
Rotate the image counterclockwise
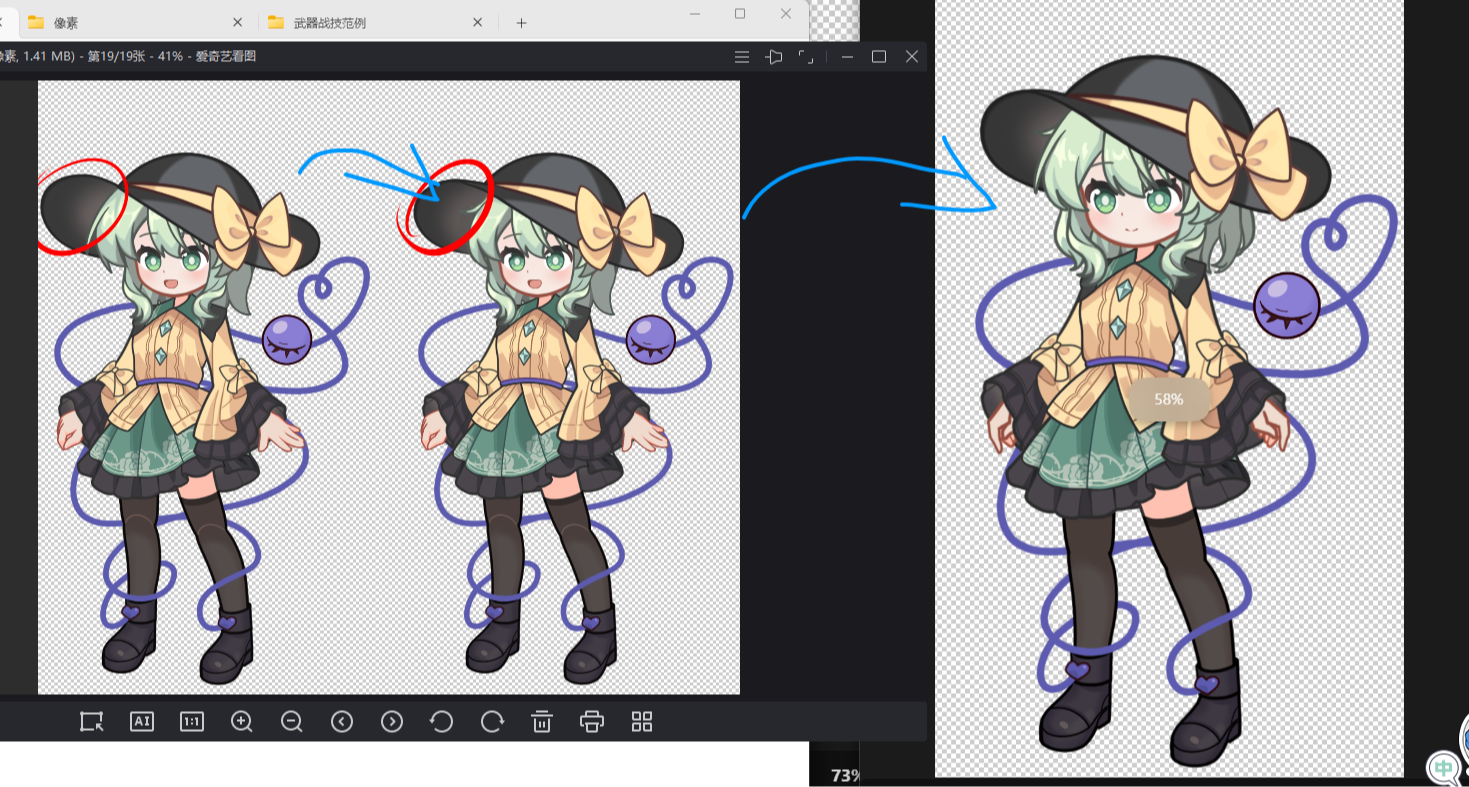(442, 721)
